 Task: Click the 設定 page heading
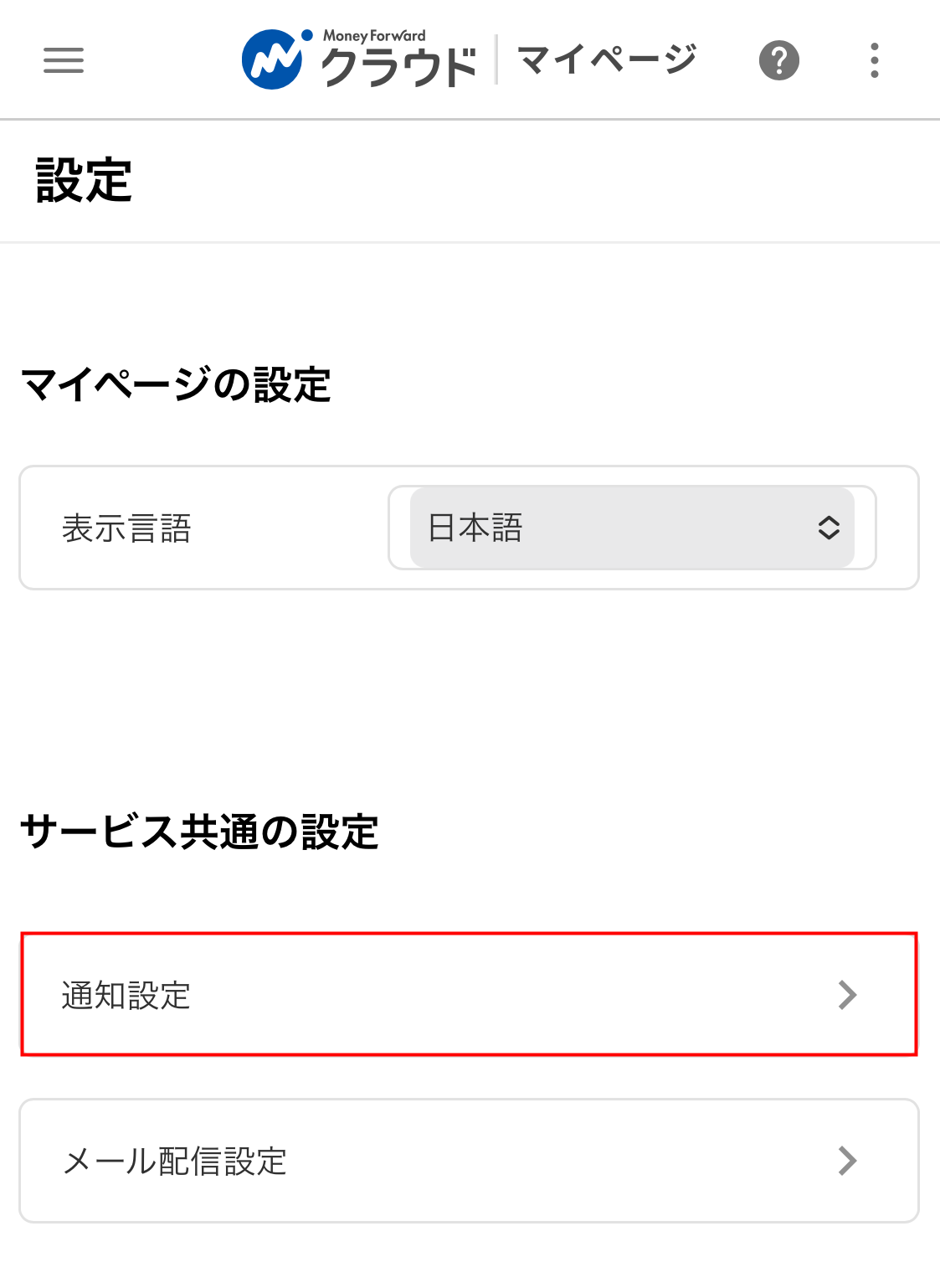(85, 181)
